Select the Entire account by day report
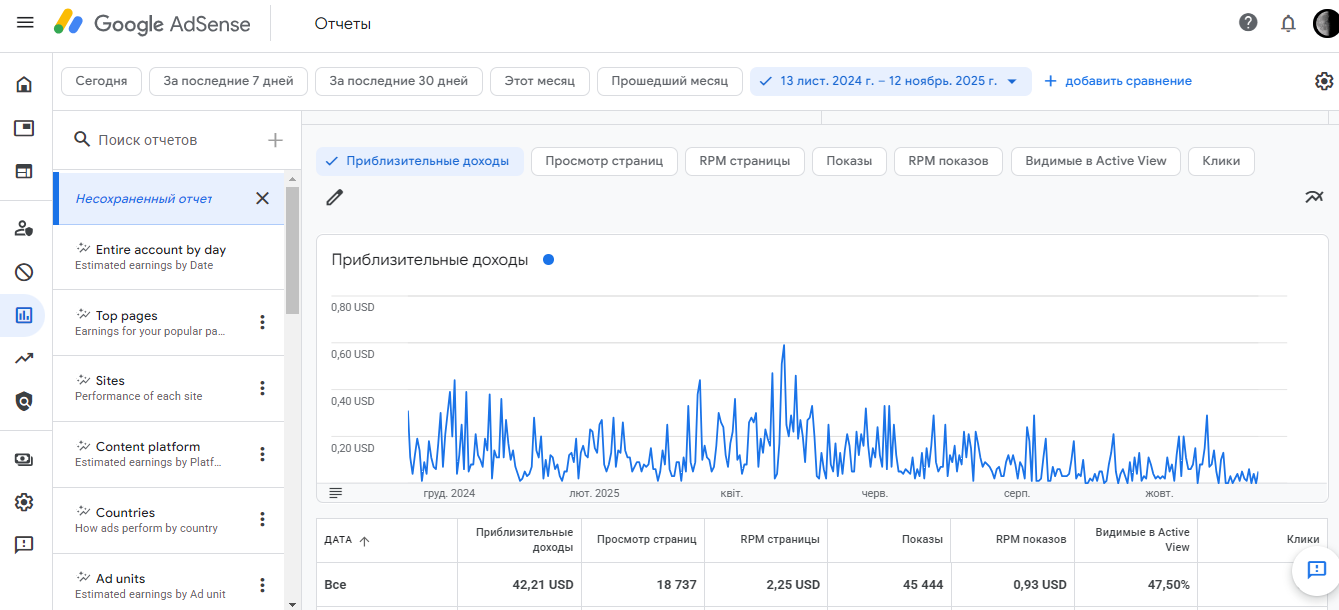The width and height of the screenshot is (1339, 610). coord(160,256)
